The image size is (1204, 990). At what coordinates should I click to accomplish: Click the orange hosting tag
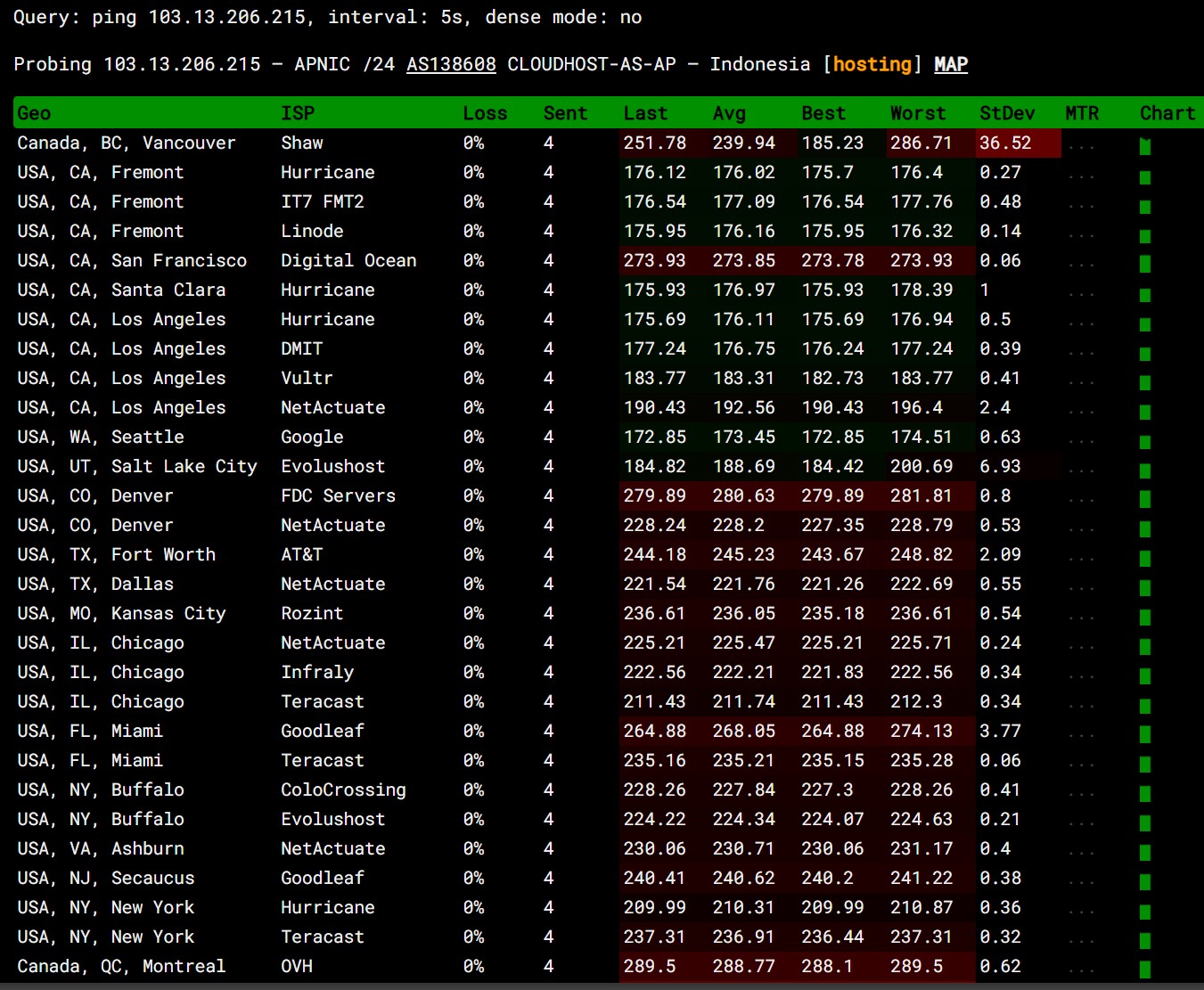coord(872,64)
